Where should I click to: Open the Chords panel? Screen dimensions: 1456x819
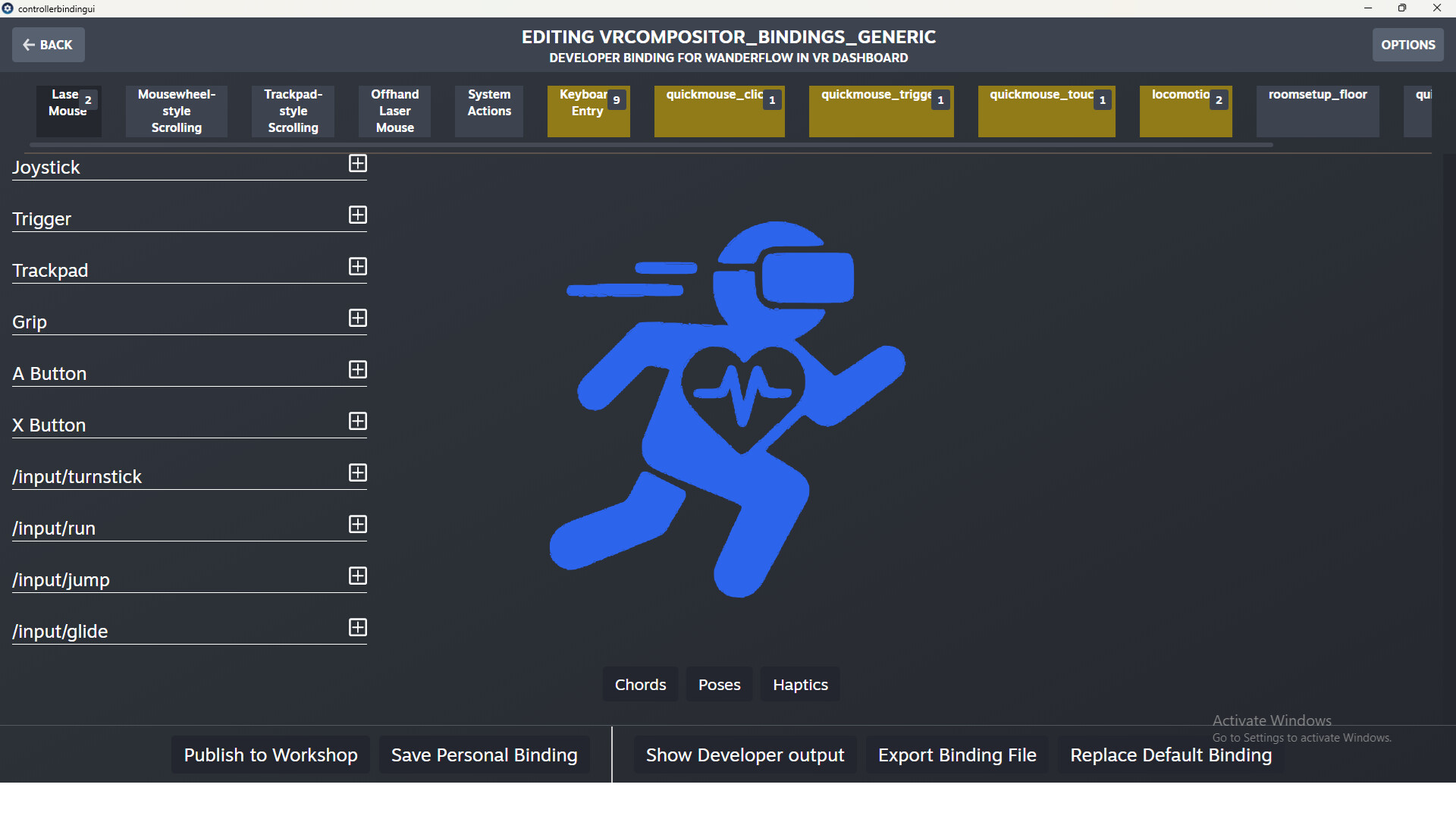tap(640, 684)
